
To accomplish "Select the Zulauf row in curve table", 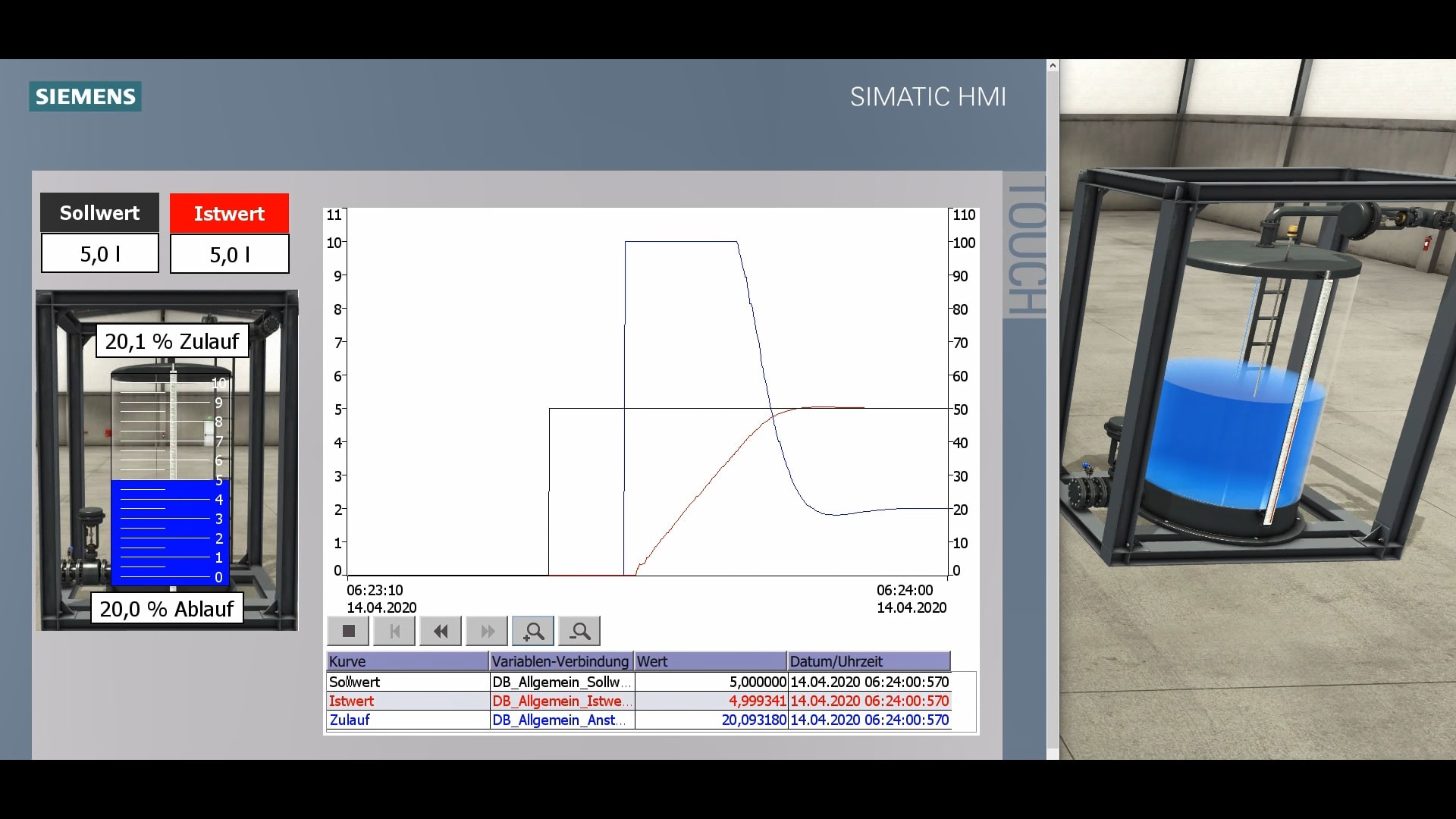I will point(407,720).
